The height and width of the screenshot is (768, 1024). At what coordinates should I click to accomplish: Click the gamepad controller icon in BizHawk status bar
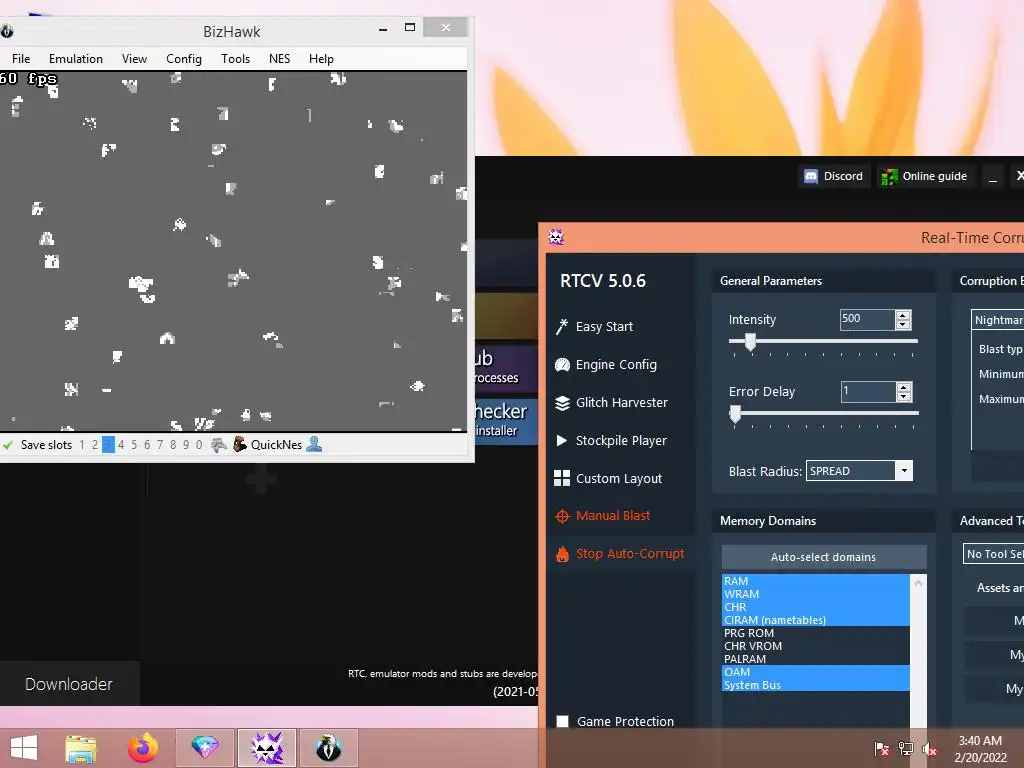(219, 445)
